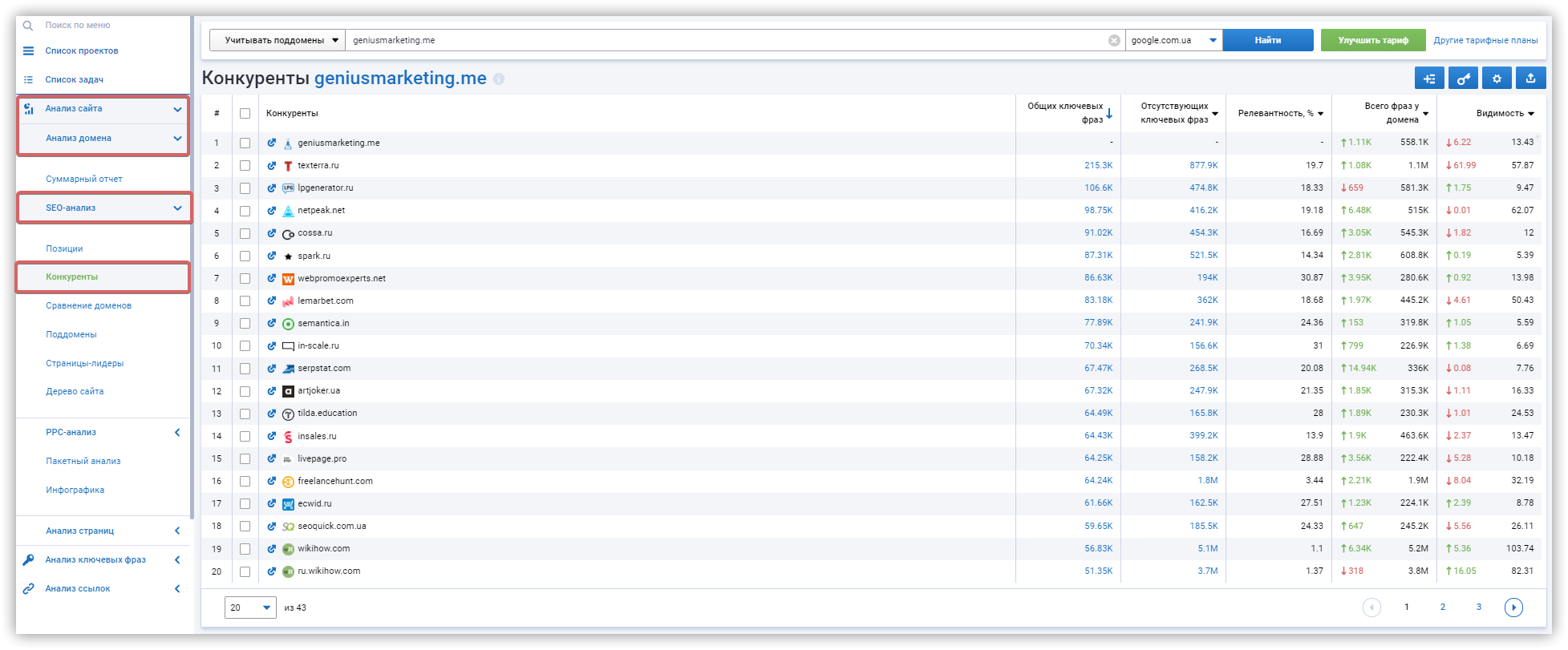This screenshot has height=650, width=1568.
Task: Select Конкуренты in the sidebar
Action: coord(72,277)
